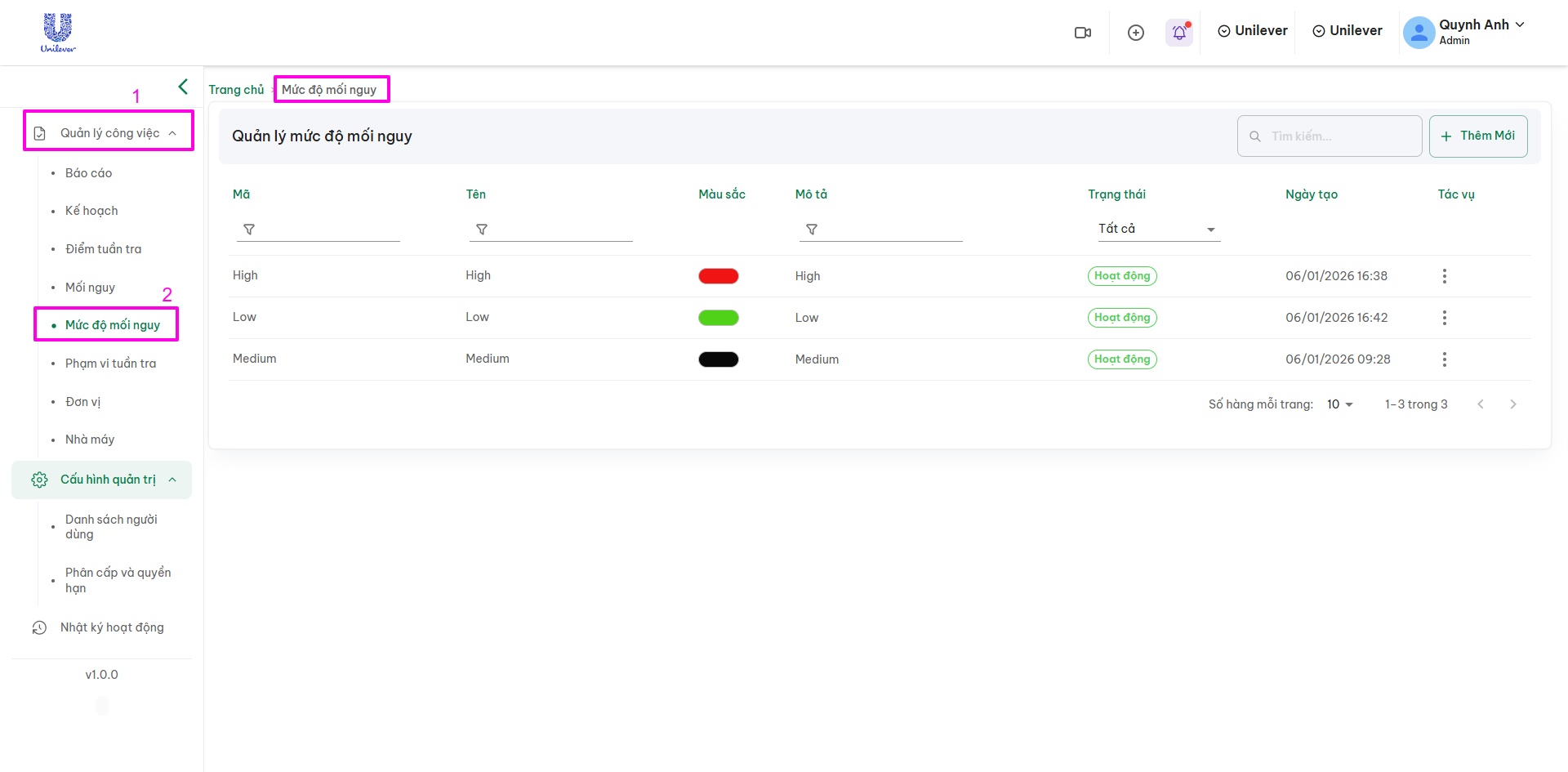The width and height of the screenshot is (1568, 772).
Task: Click the filter icon under Mô tả column
Action: click(812, 230)
